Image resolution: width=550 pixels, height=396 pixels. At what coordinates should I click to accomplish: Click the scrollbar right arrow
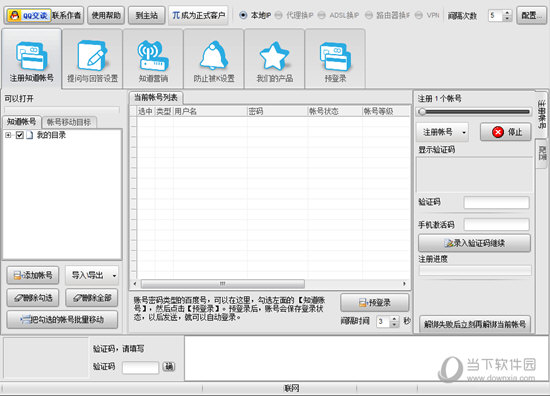[404, 283]
